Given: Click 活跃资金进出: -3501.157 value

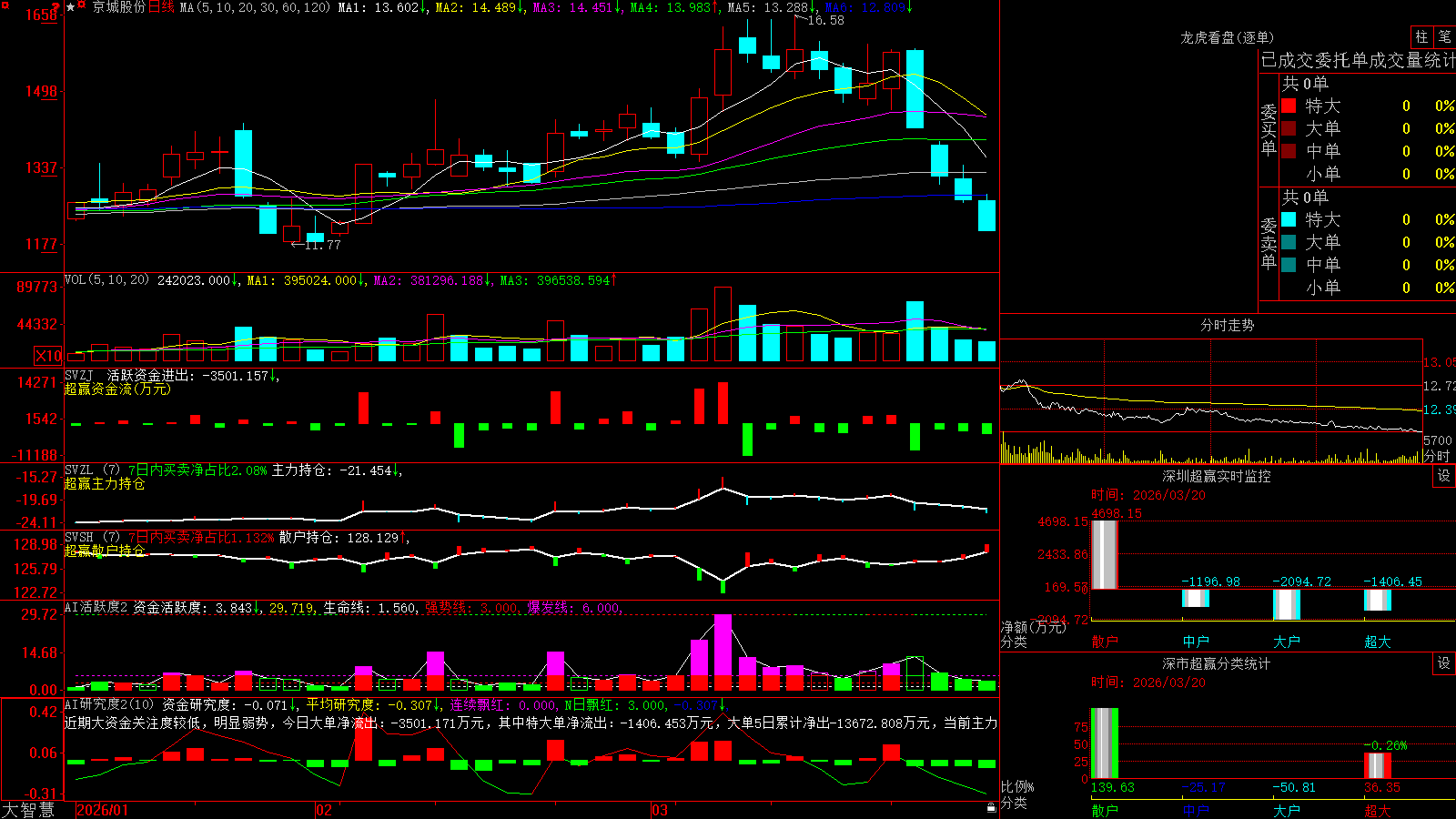Looking at the screenshot, I should [x=189, y=375].
